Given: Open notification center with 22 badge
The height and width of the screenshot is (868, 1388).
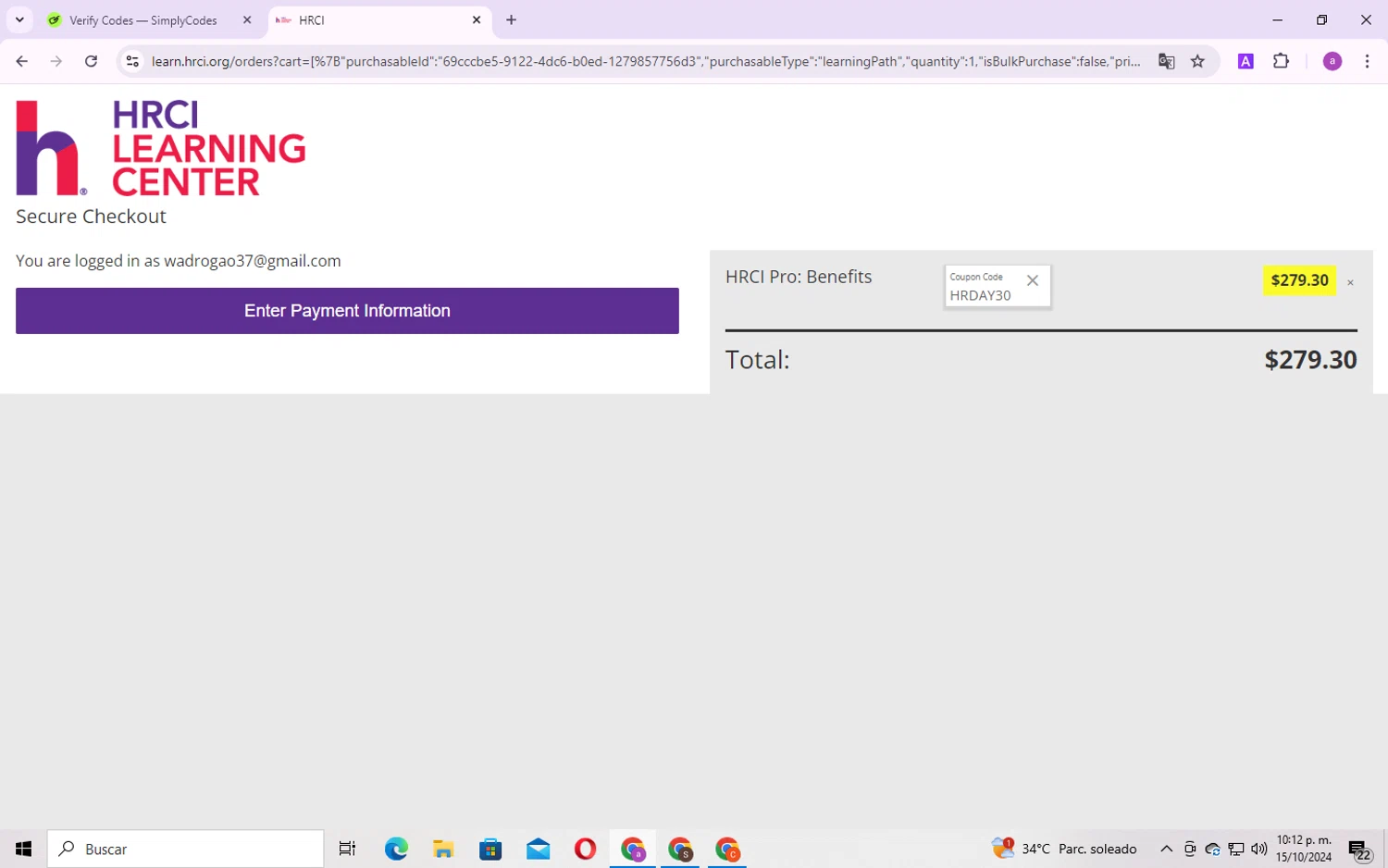Looking at the screenshot, I should (x=1359, y=849).
